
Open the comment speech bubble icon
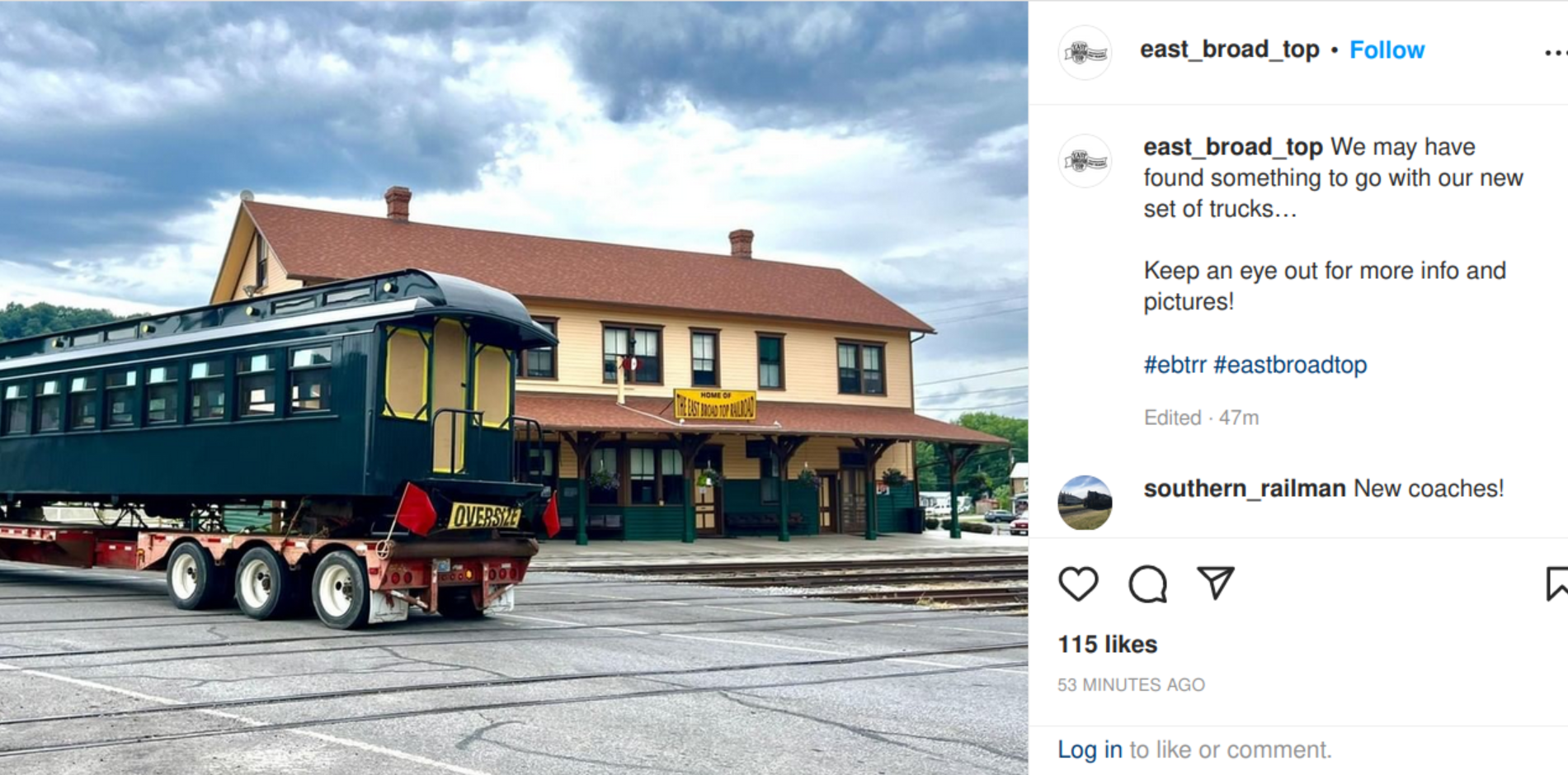point(1147,584)
